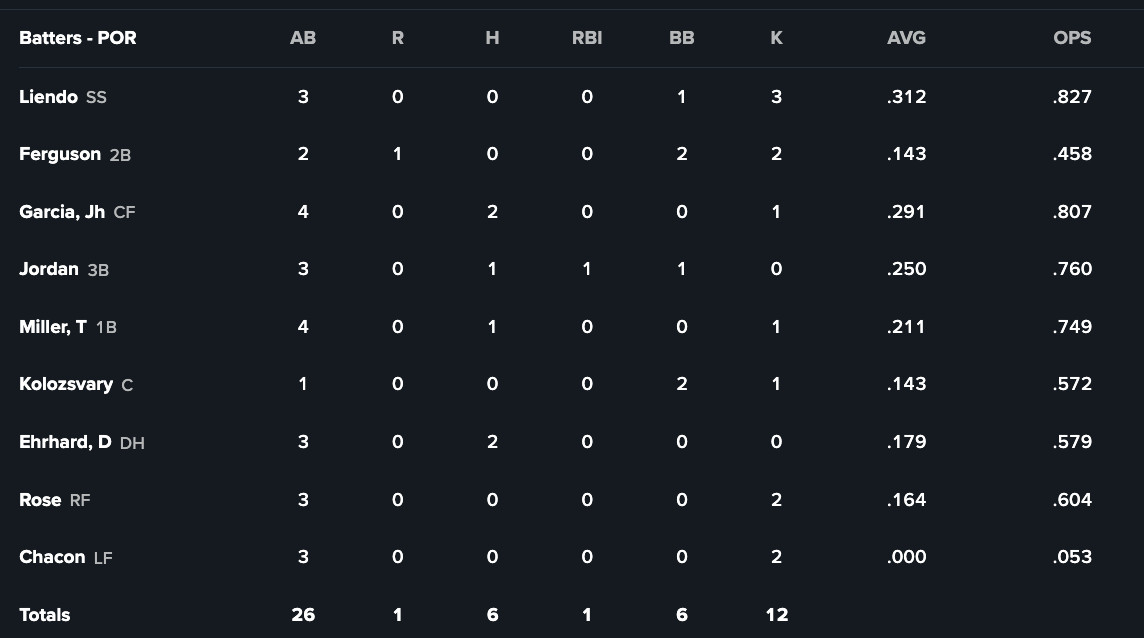The width and height of the screenshot is (1144, 638).
Task: Click Chacon's player name
Action: [52, 557]
